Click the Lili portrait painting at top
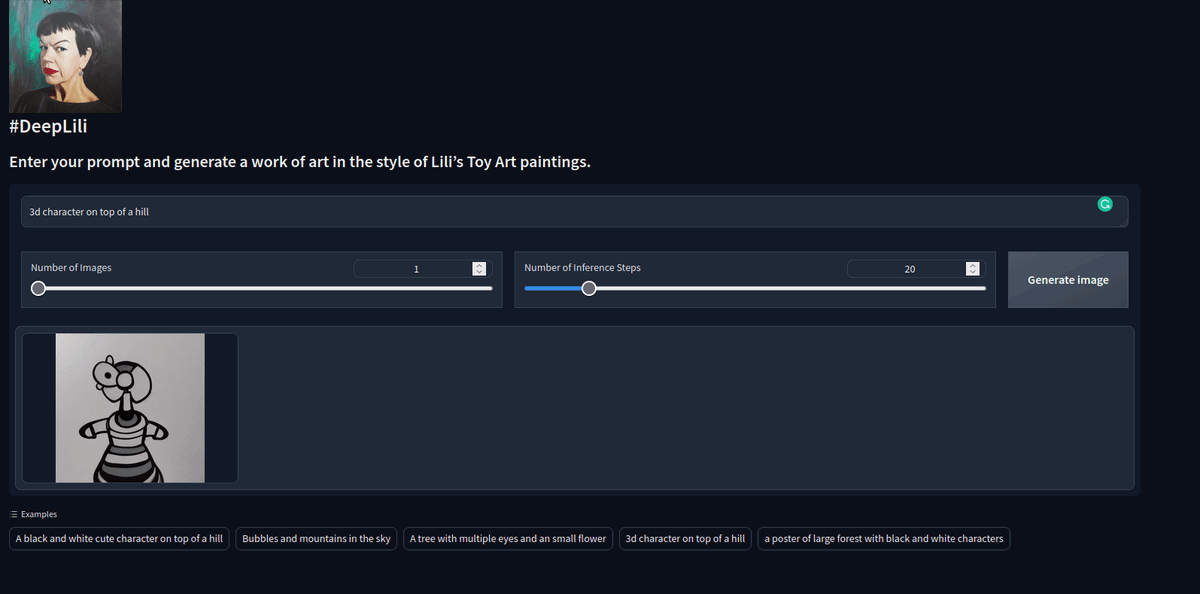The image size is (1200, 594). coord(65,56)
